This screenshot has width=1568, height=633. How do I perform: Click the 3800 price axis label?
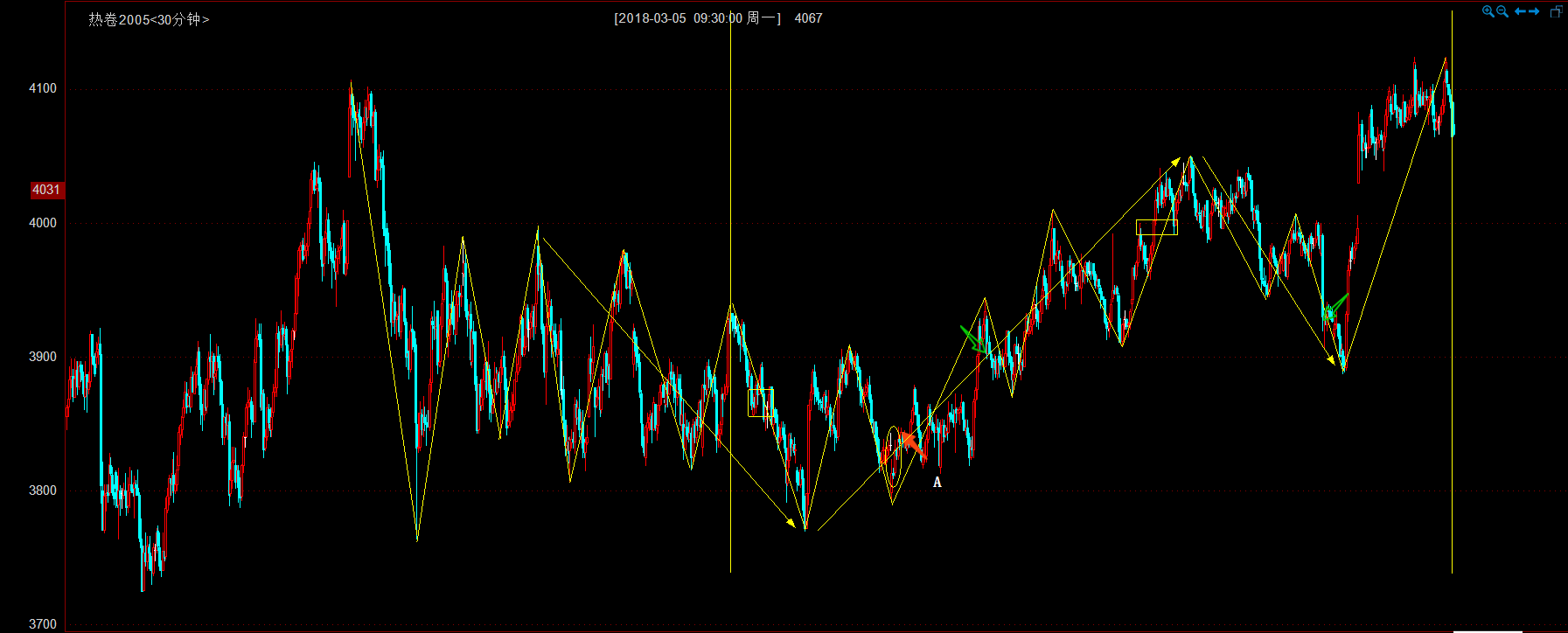coord(43,490)
